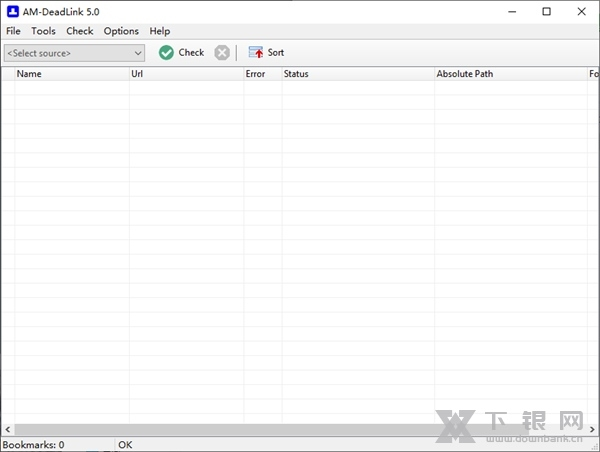The height and width of the screenshot is (452, 600).
Task: Start checking with the green Check button
Action: click(181, 53)
